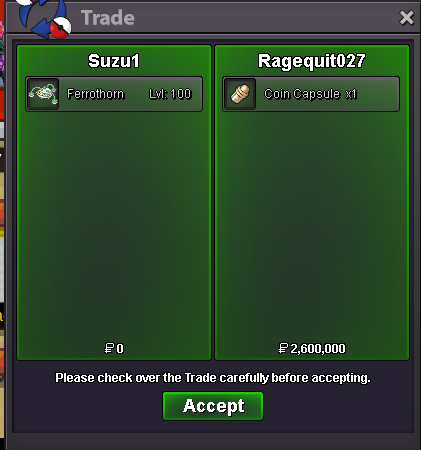Click Suzu1's money amount of 0
Viewport: 421px width, 450px height.
pos(120,348)
